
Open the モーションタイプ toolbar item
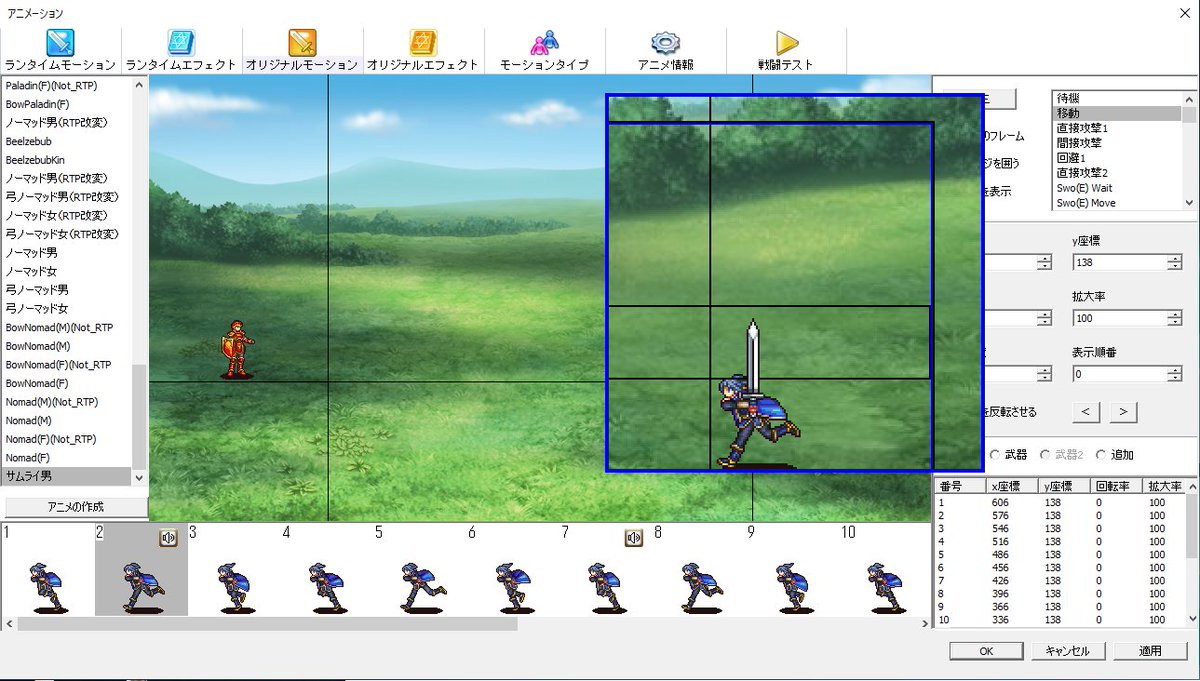[x=545, y=50]
